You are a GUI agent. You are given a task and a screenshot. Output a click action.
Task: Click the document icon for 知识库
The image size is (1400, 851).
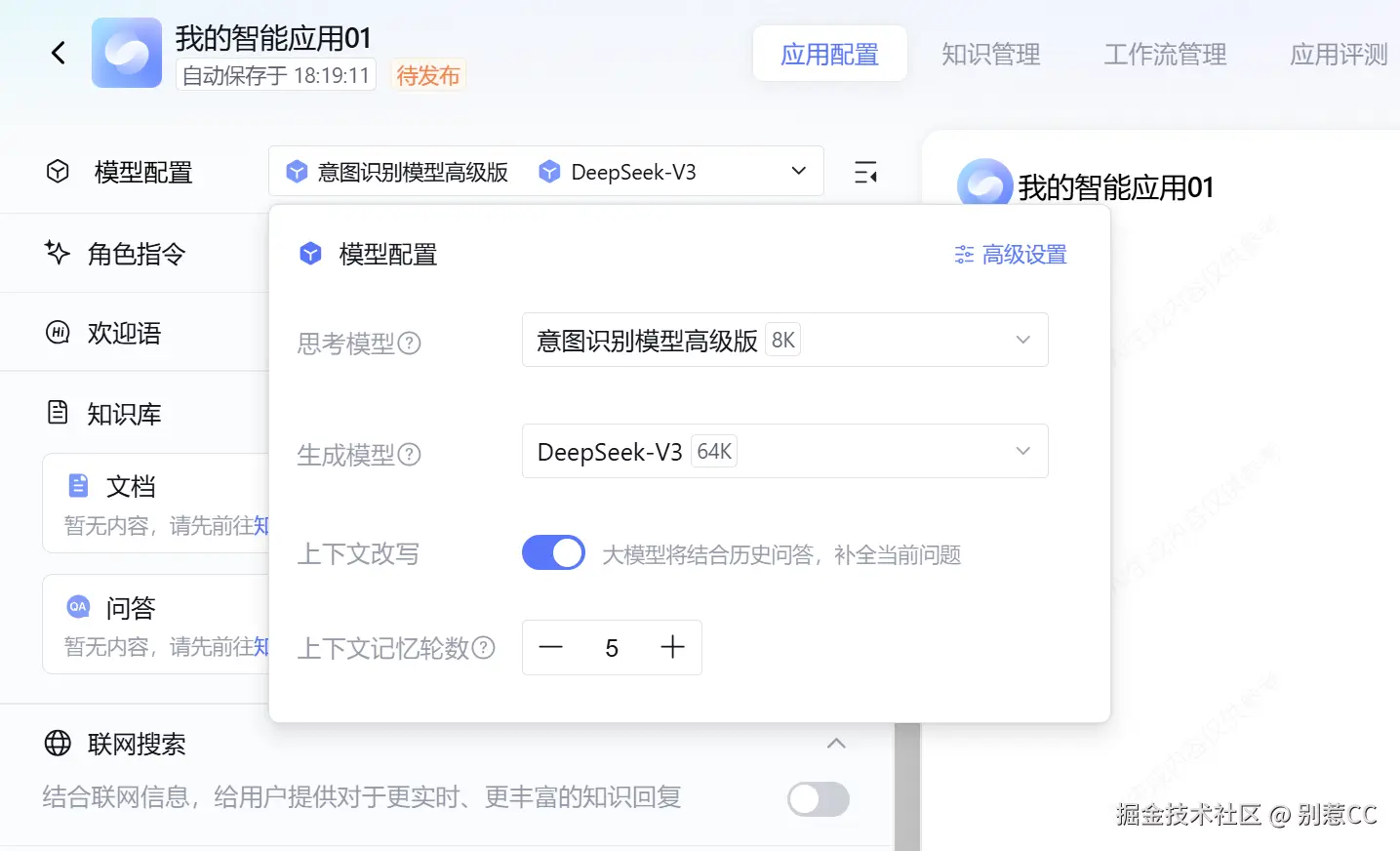pyautogui.click(x=58, y=413)
